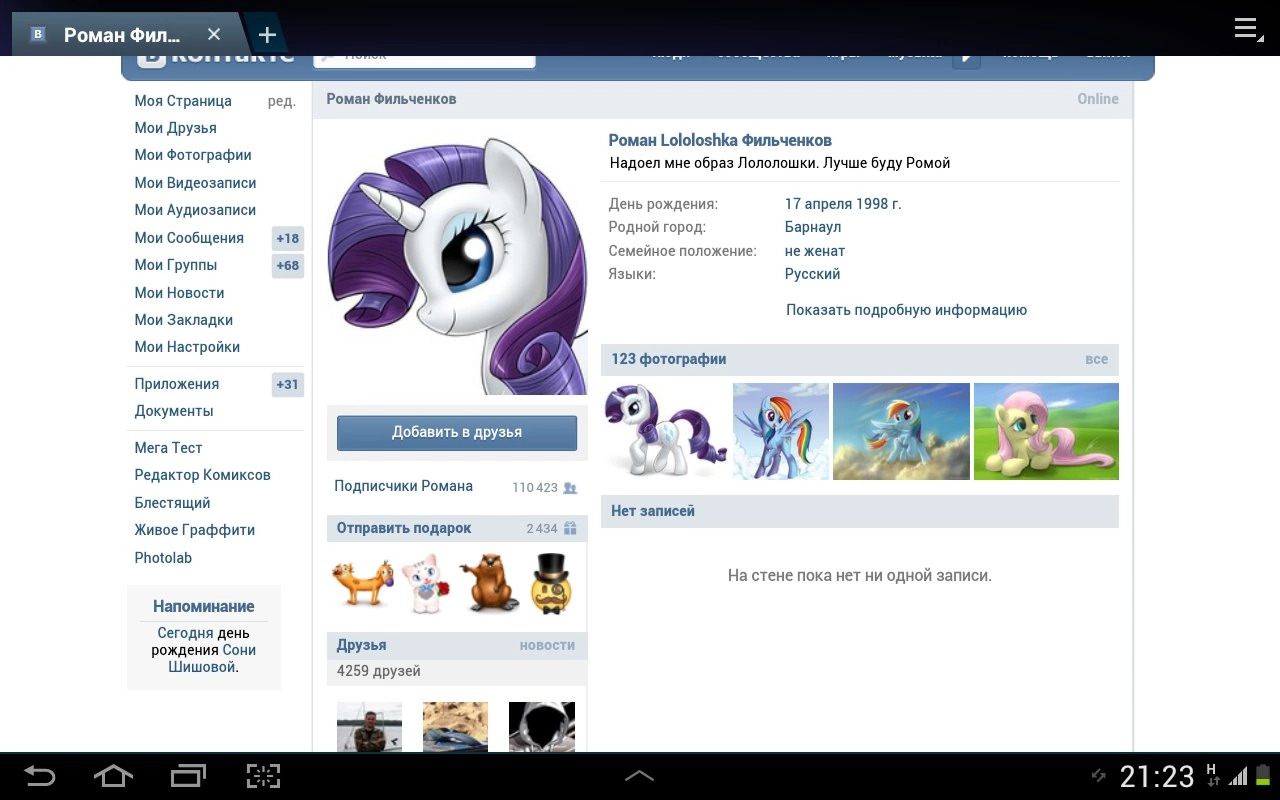Open Мои Настройки
1280x800 pixels.
(188, 347)
